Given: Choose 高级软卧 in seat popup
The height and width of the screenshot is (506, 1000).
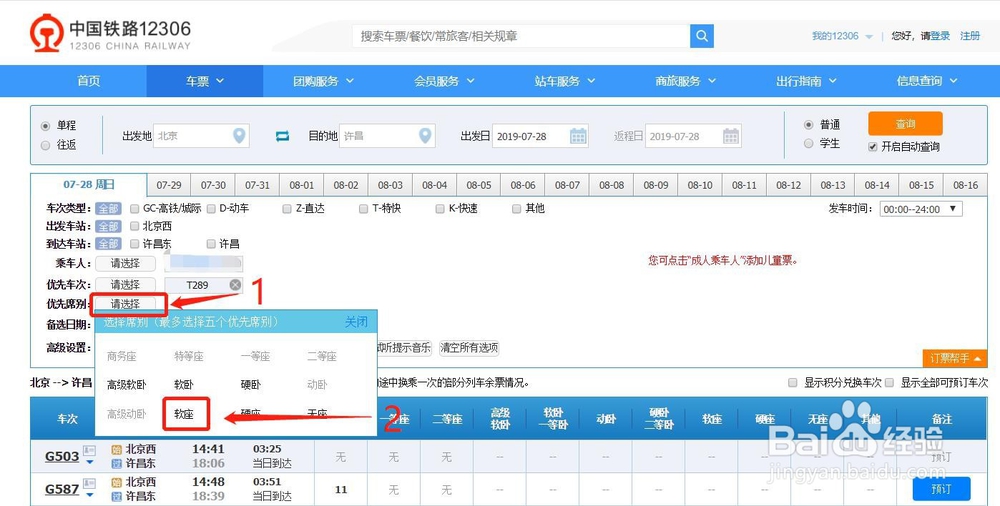Looking at the screenshot, I should click(127, 385).
